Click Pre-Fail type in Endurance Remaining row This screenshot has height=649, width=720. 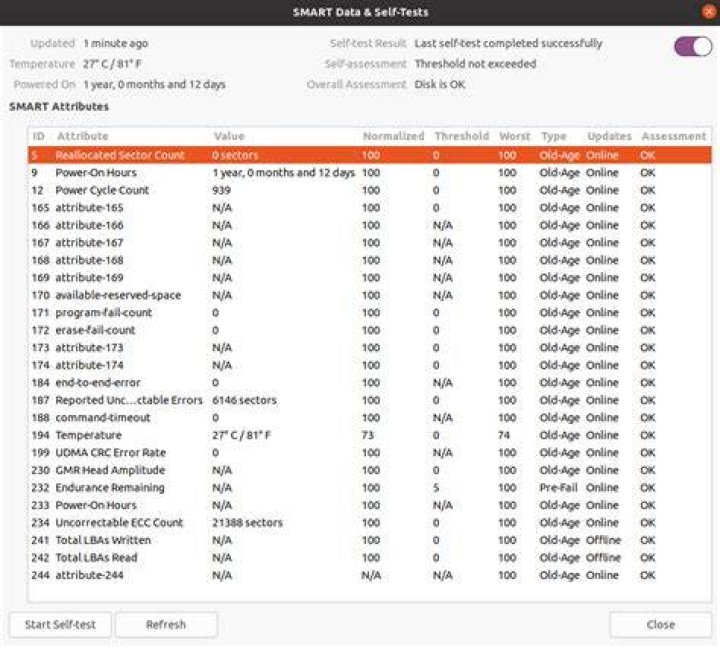558,487
